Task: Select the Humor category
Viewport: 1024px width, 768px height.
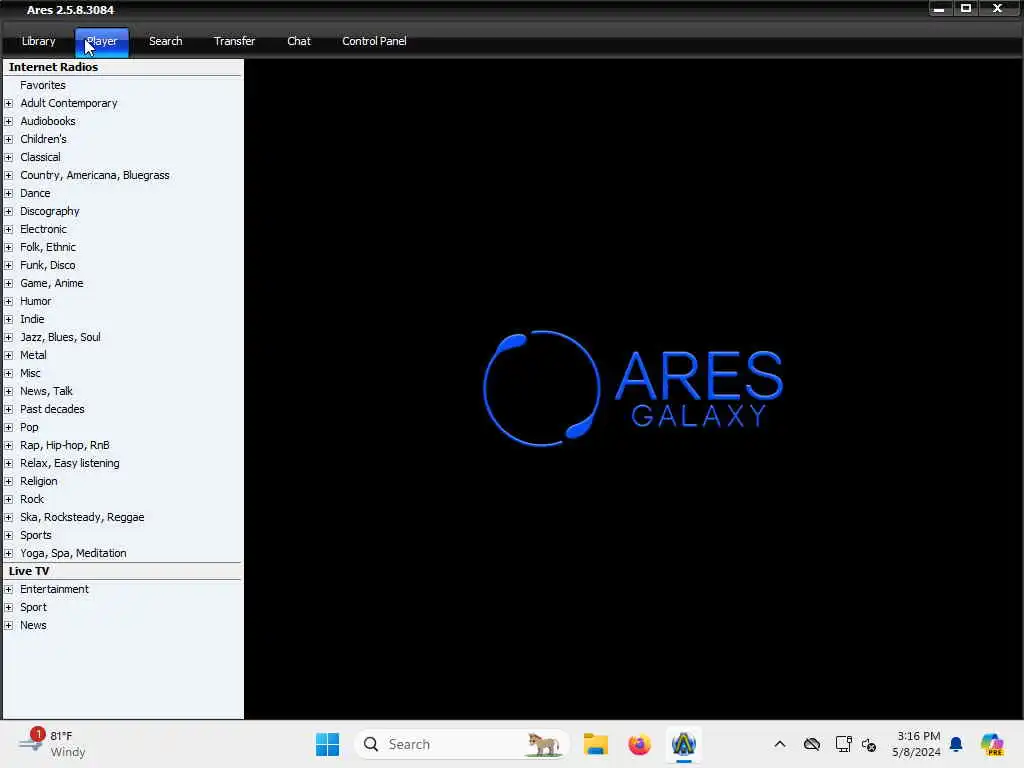Action: pyautogui.click(x=35, y=301)
